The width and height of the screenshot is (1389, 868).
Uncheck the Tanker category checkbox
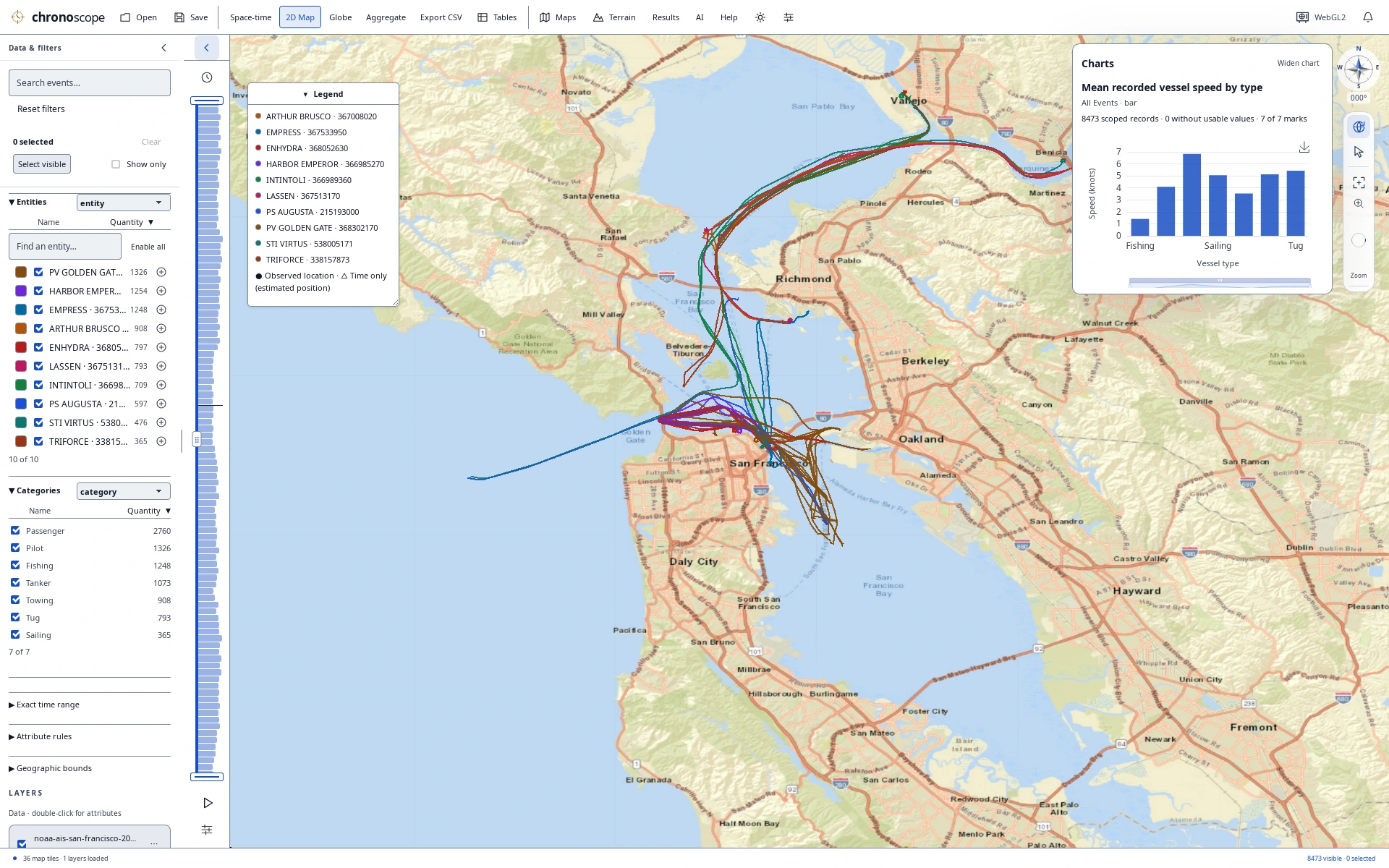pos(15,582)
